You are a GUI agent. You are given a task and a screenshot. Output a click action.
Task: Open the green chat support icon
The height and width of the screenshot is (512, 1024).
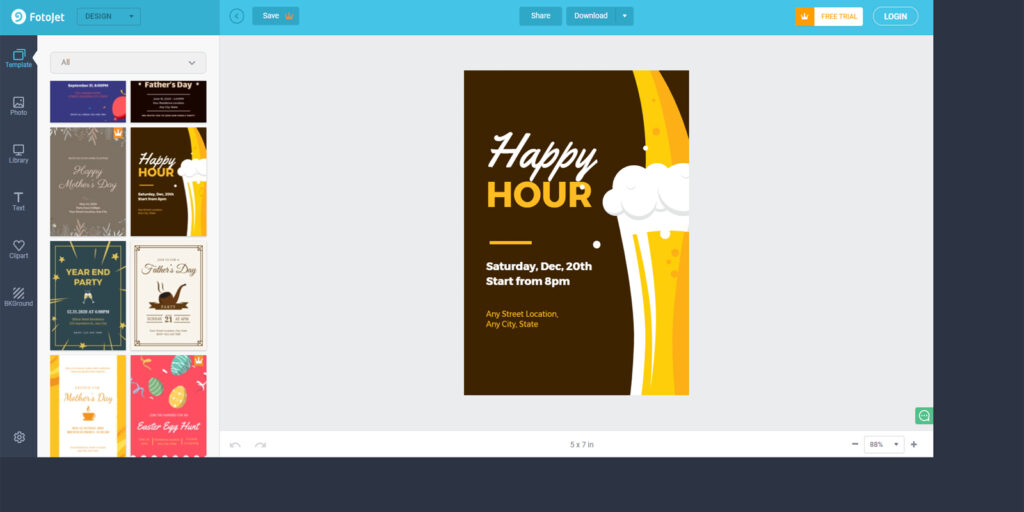[x=924, y=415]
